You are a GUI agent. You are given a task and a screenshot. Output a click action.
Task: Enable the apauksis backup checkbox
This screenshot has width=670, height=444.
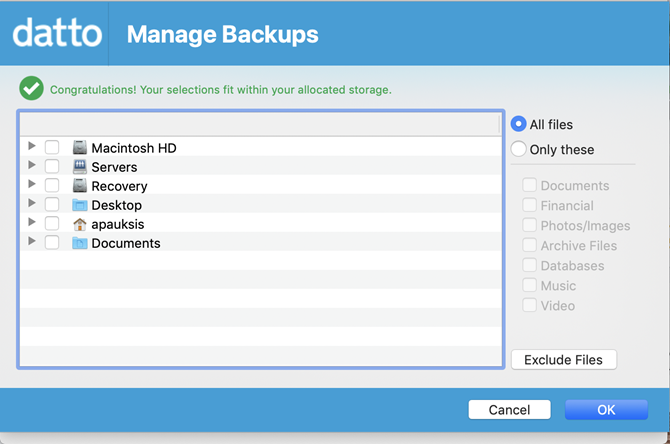(52, 224)
